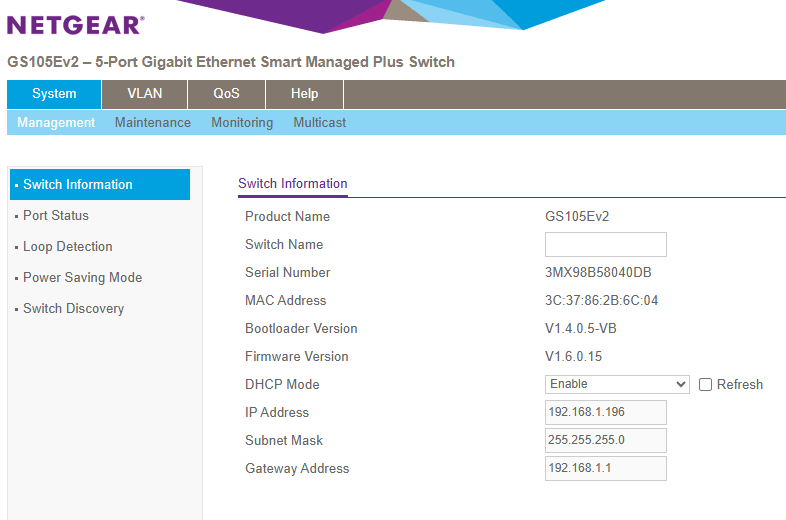Click the Gateway Address field
The width and height of the screenshot is (786, 520).
pyautogui.click(x=606, y=468)
